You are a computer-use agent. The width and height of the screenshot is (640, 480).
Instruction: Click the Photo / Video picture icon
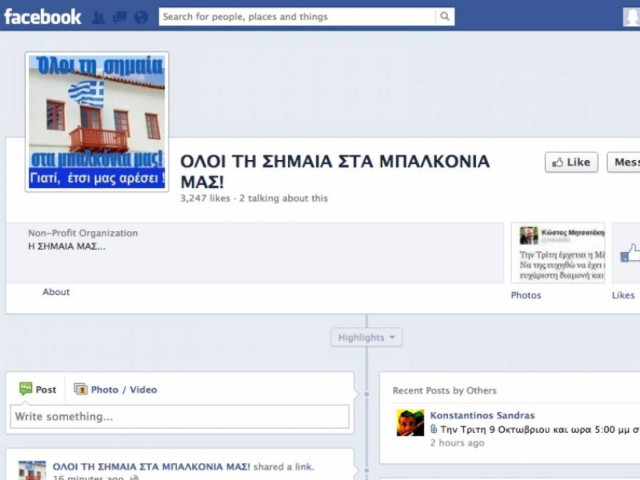[80, 389]
